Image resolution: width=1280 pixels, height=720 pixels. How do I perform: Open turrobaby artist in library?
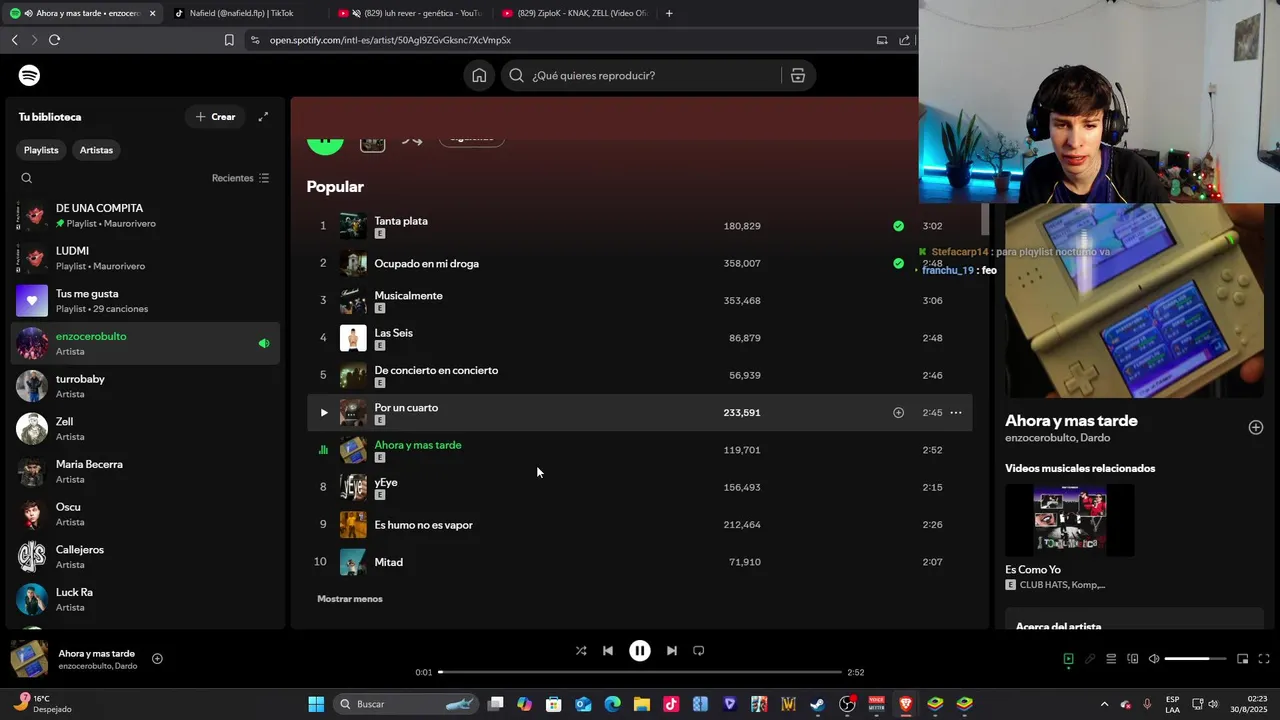pyautogui.click(x=145, y=386)
